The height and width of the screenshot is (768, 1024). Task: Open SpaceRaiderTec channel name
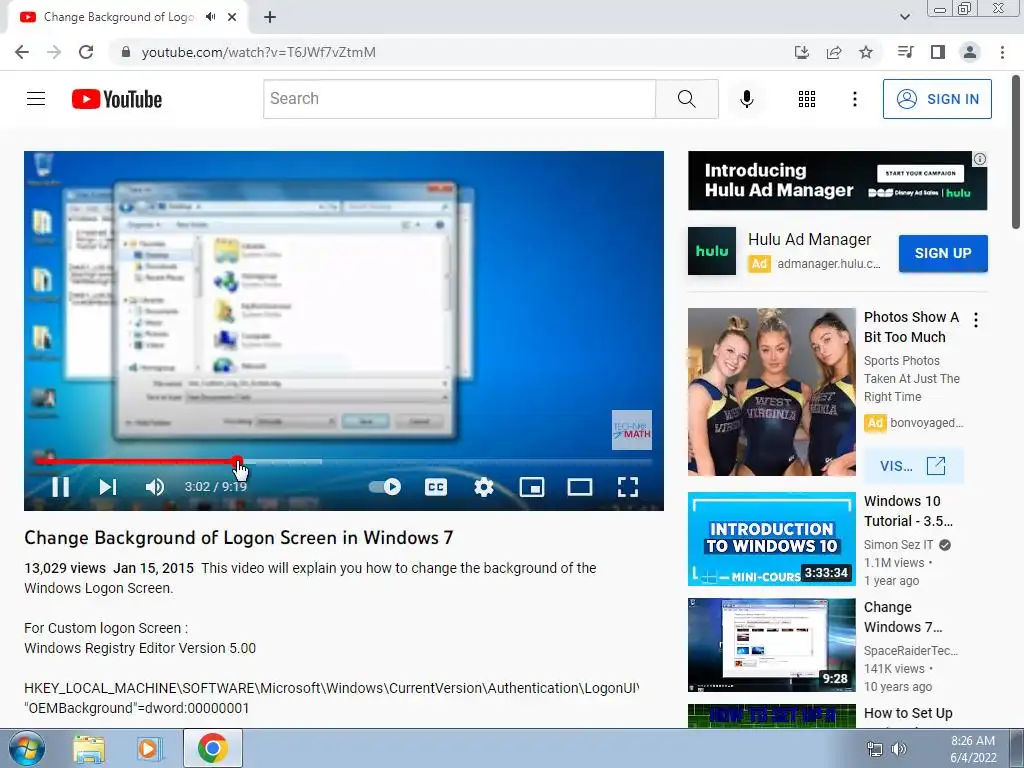point(911,650)
